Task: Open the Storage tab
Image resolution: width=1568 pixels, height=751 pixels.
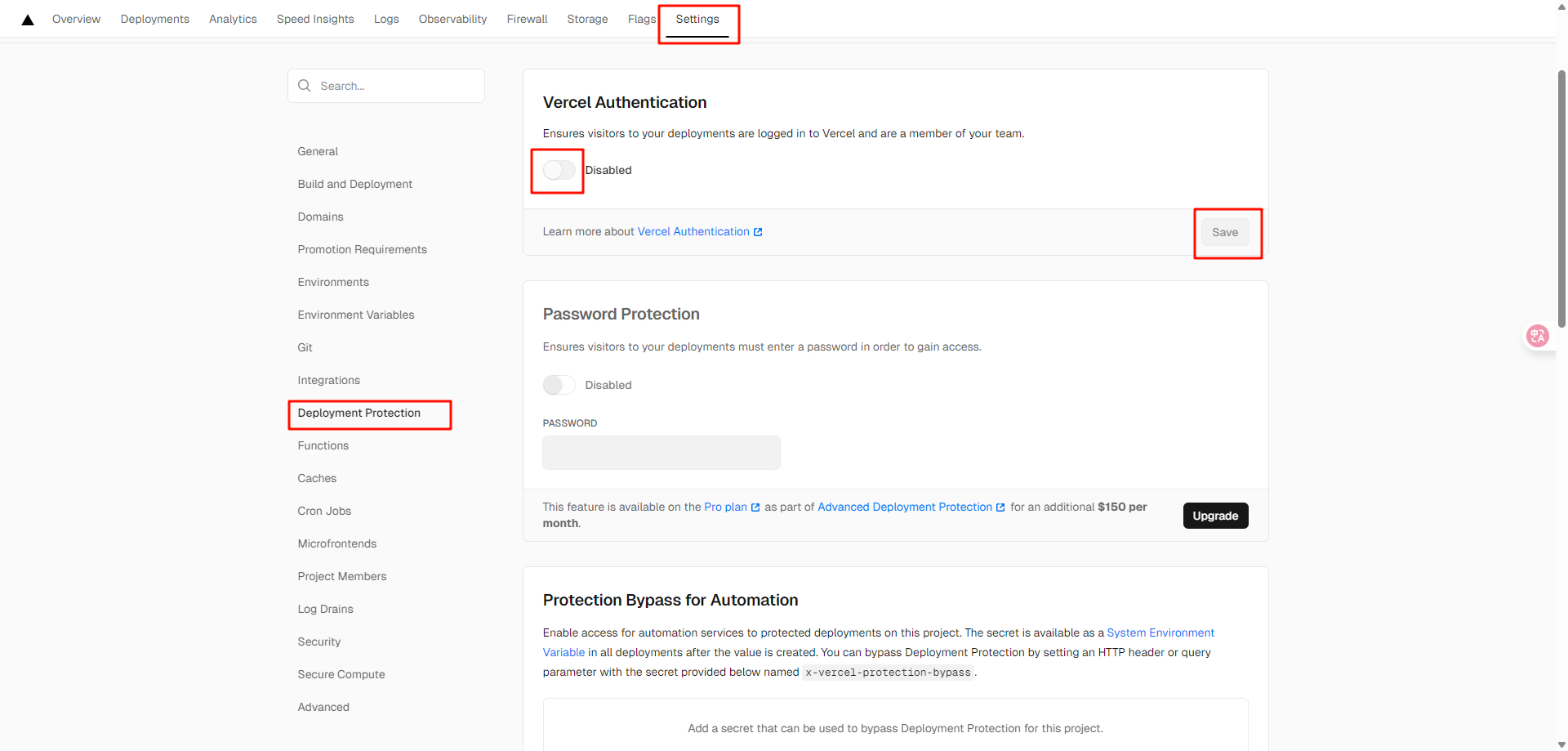Action: tap(587, 19)
